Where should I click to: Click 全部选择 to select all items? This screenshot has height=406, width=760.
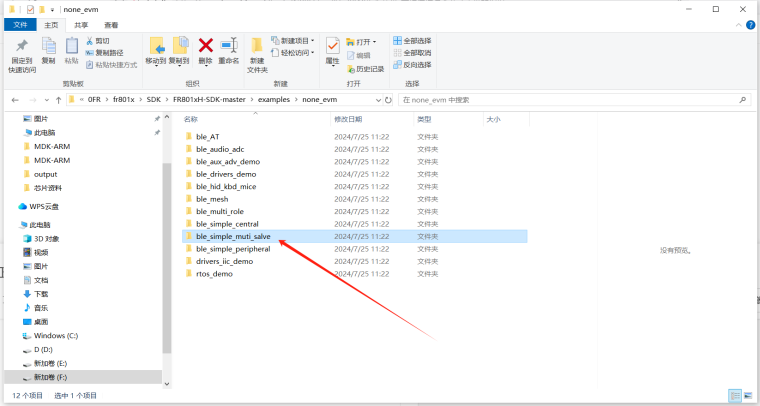click(412, 41)
